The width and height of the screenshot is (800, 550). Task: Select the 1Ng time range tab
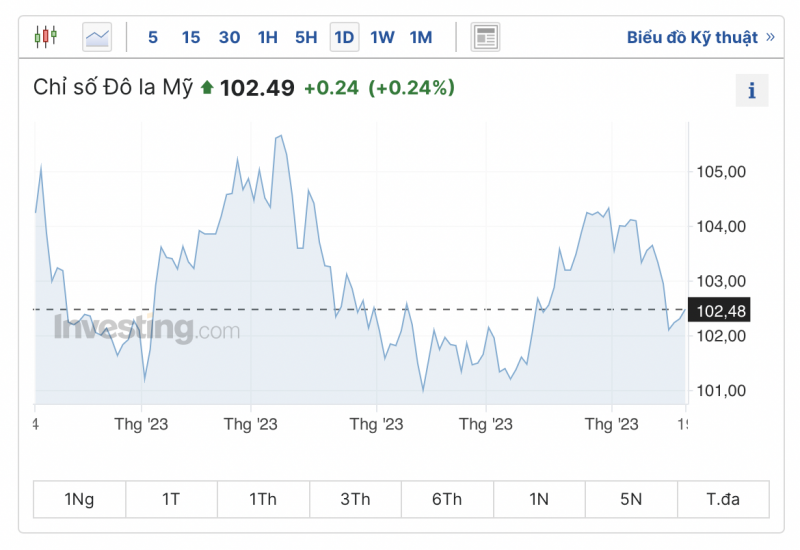[x=79, y=500]
